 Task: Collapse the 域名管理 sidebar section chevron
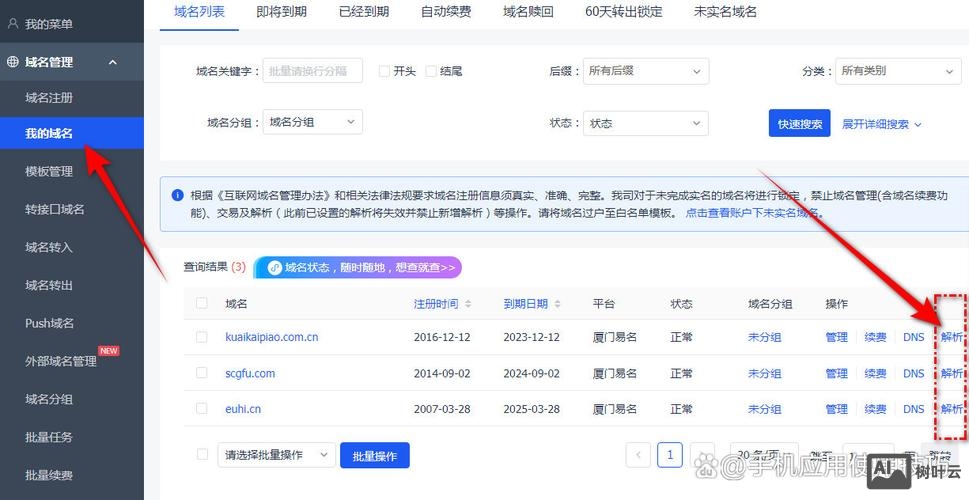pyautogui.click(x=112, y=62)
